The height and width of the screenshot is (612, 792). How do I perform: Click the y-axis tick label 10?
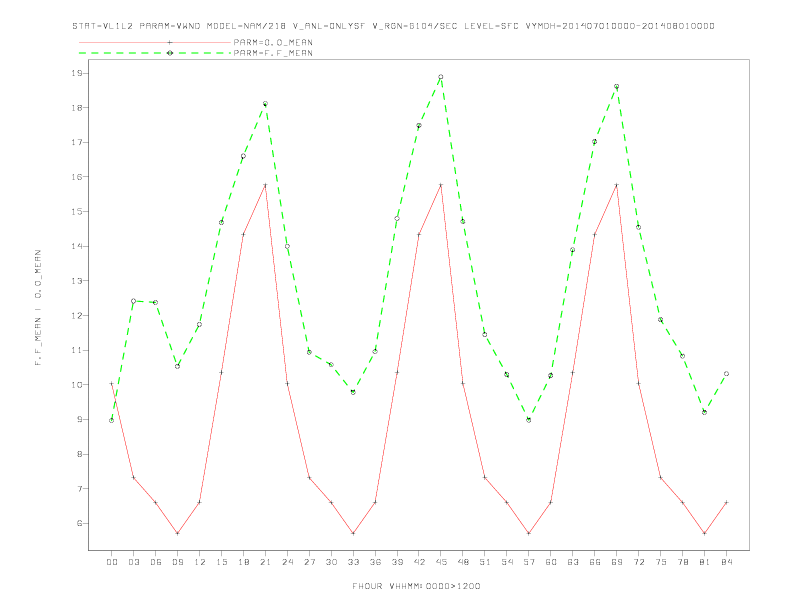pos(76,385)
